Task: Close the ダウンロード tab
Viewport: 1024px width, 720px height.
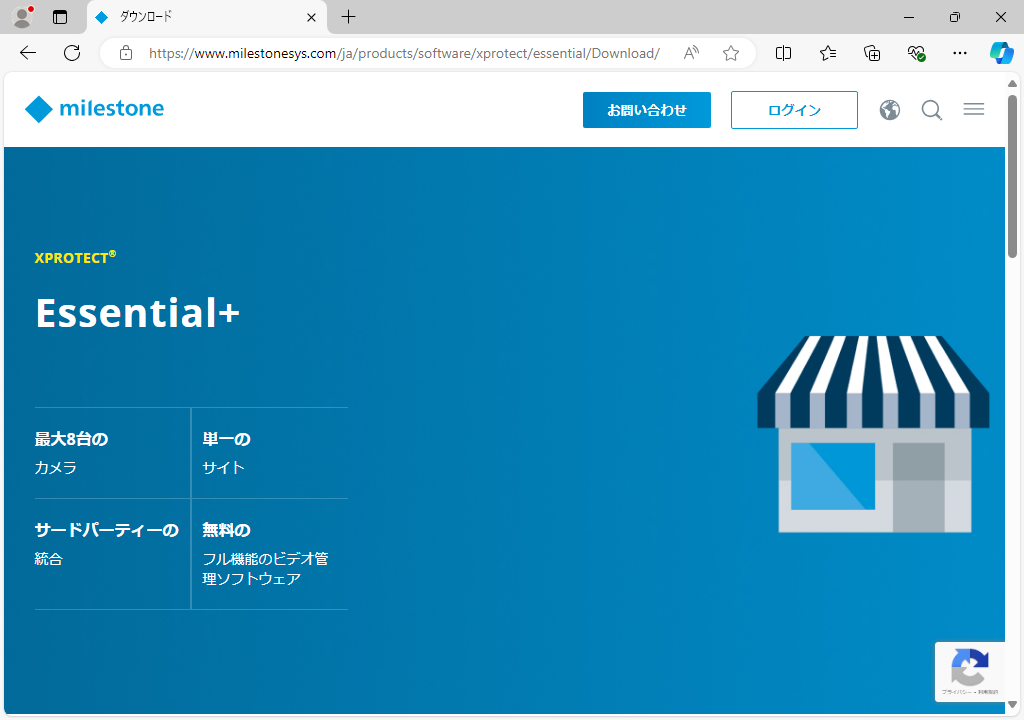Action: [x=312, y=18]
